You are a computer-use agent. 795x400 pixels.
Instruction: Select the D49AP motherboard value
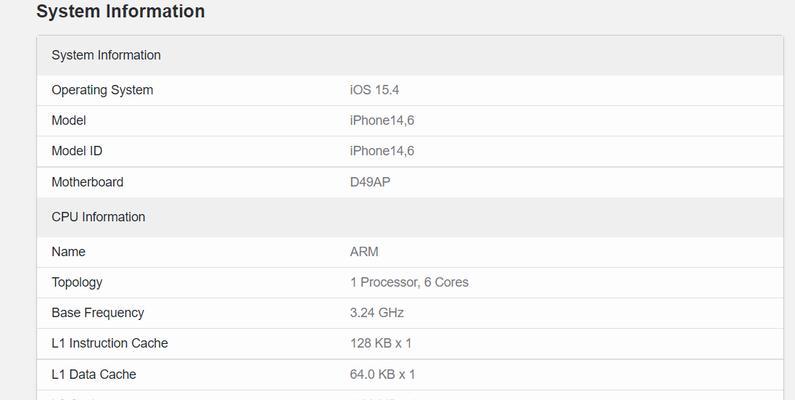(x=370, y=182)
